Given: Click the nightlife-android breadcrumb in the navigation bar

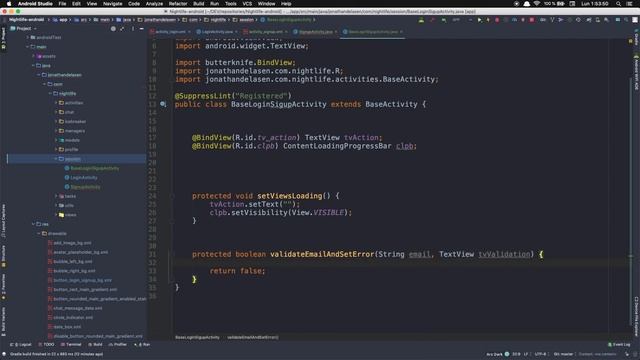Looking at the screenshot, I should (27, 20).
